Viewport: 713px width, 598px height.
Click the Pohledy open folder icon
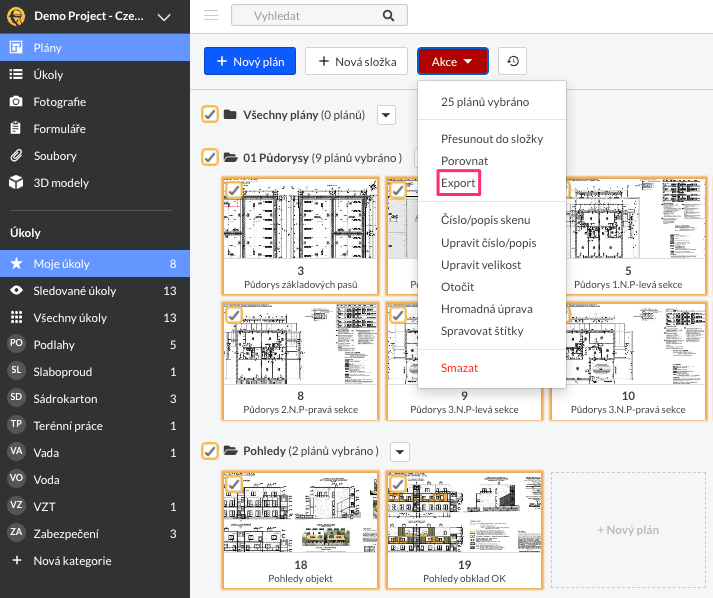coord(231,451)
